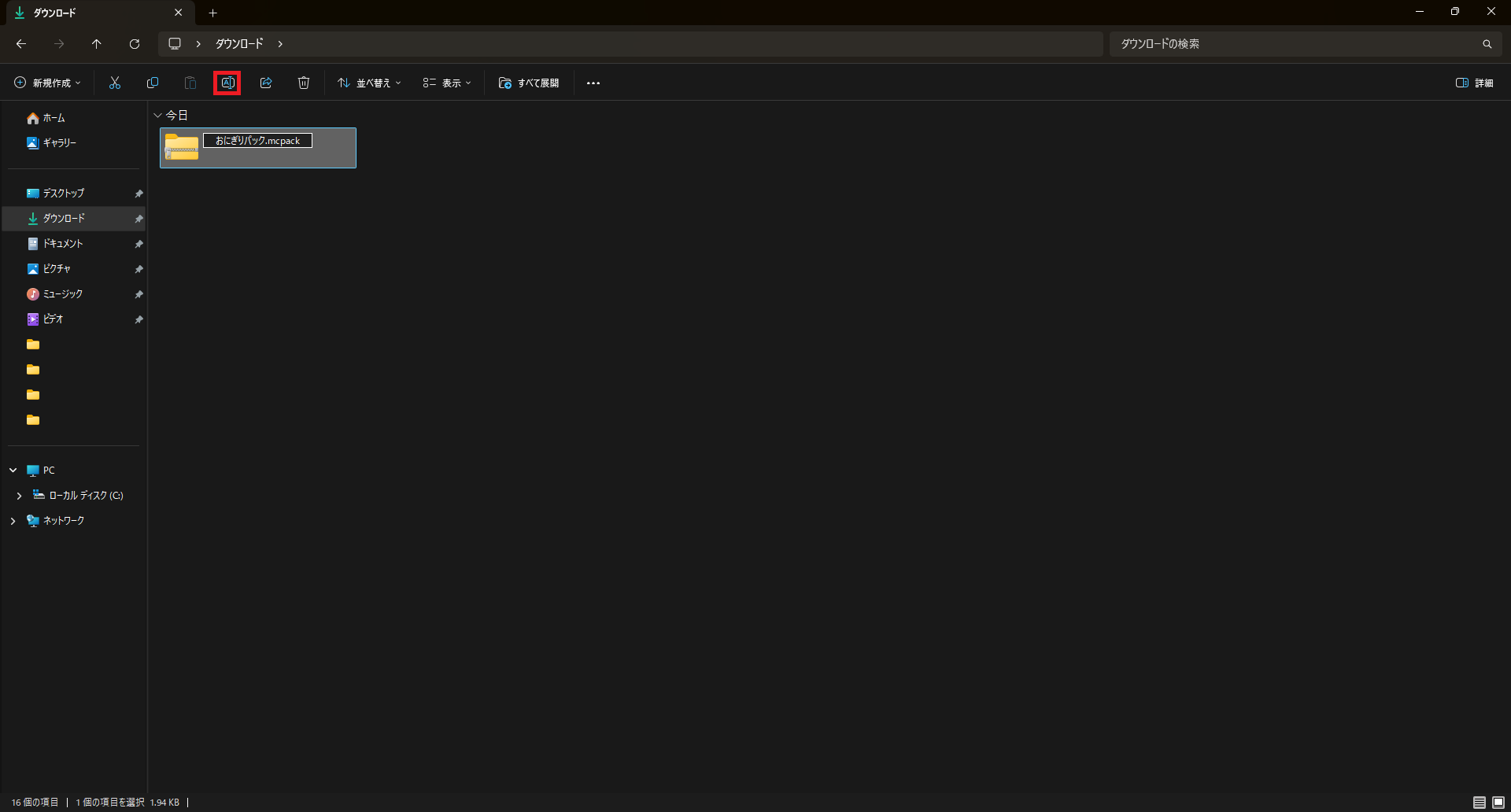Click 1 個の項目を選択 status text
The height and width of the screenshot is (812, 1511).
pos(110,803)
